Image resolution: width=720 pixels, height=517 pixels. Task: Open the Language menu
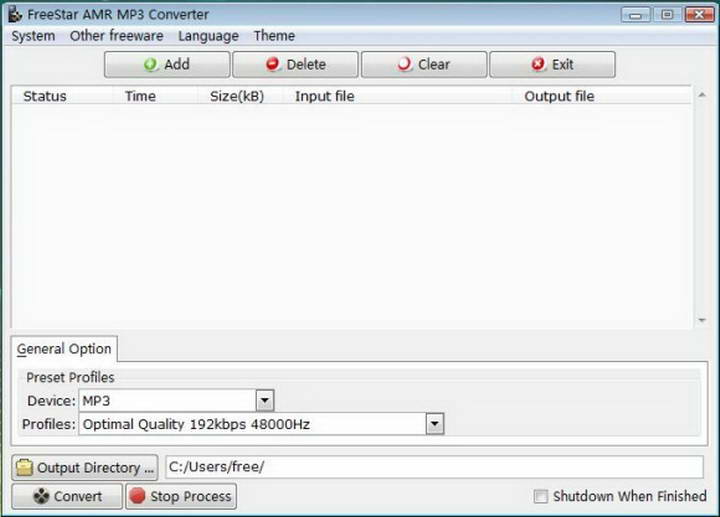pos(208,36)
